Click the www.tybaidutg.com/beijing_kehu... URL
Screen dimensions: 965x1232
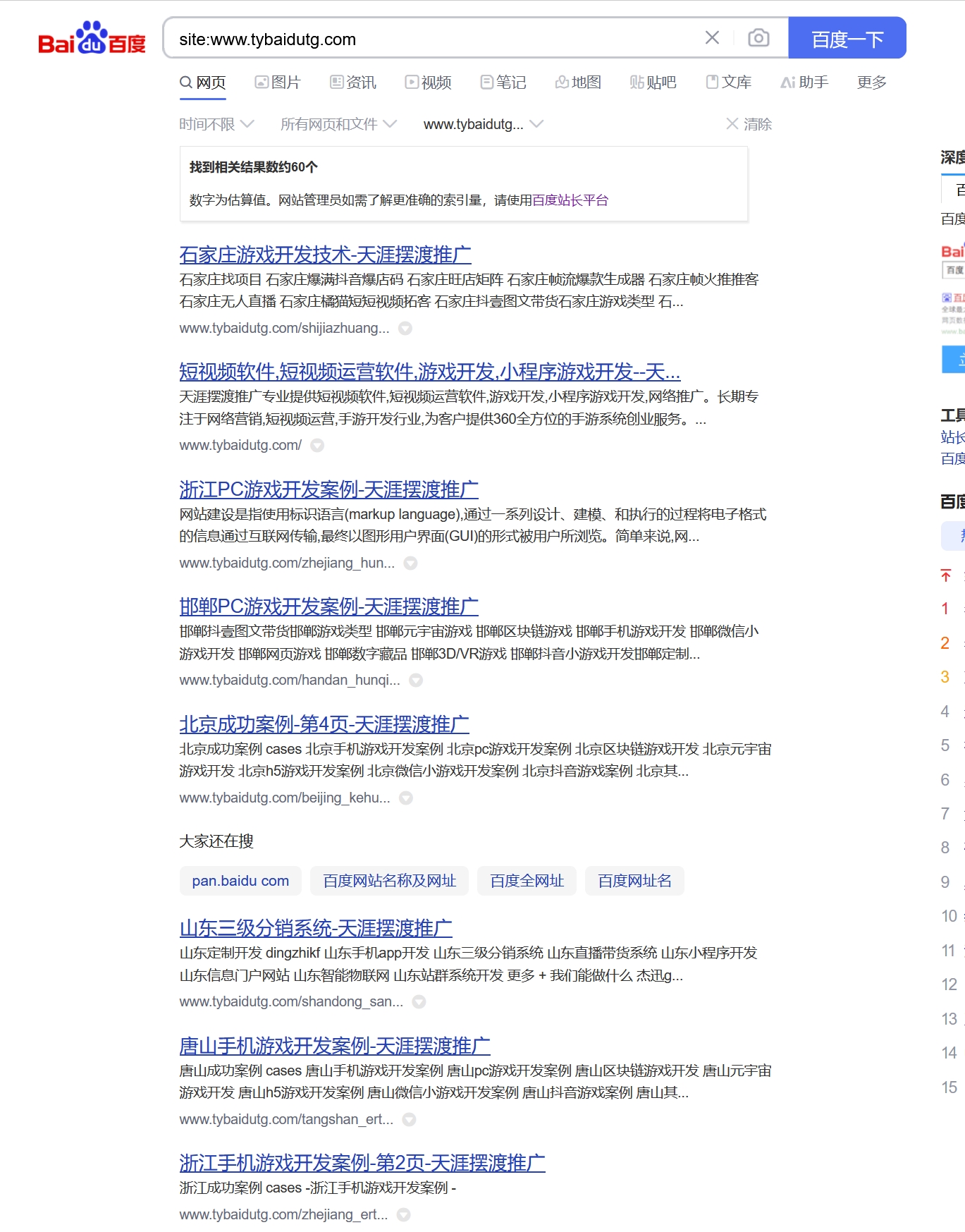pos(285,798)
